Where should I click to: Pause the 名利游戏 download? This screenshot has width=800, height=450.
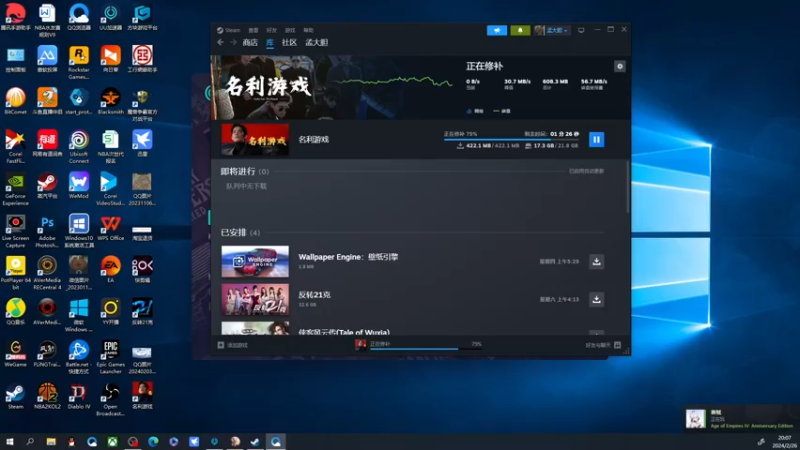click(x=596, y=139)
